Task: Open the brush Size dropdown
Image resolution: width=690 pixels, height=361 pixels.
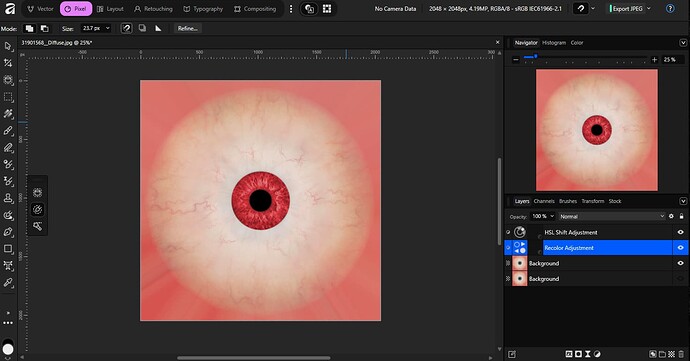Action: coord(108,28)
